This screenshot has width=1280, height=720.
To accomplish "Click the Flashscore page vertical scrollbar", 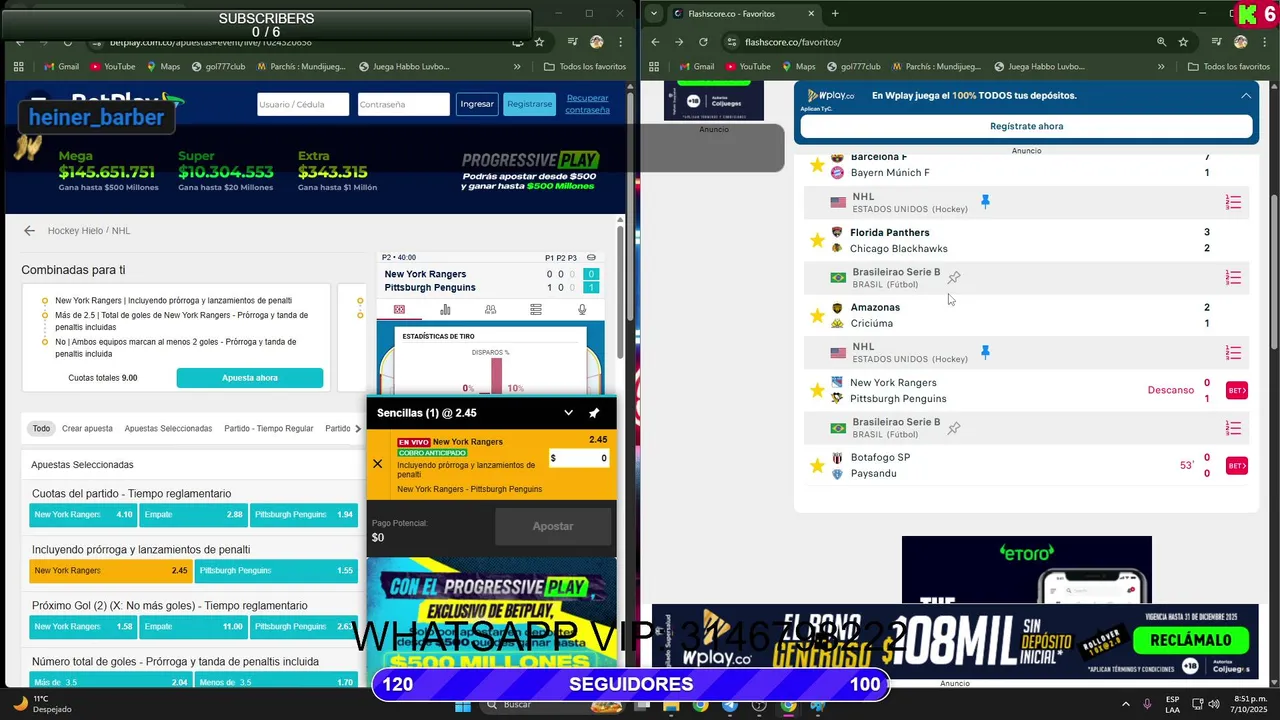I will click(1274, 270).
